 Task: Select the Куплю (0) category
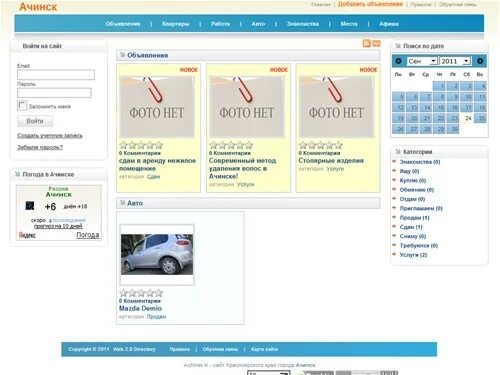click(413, 181)
